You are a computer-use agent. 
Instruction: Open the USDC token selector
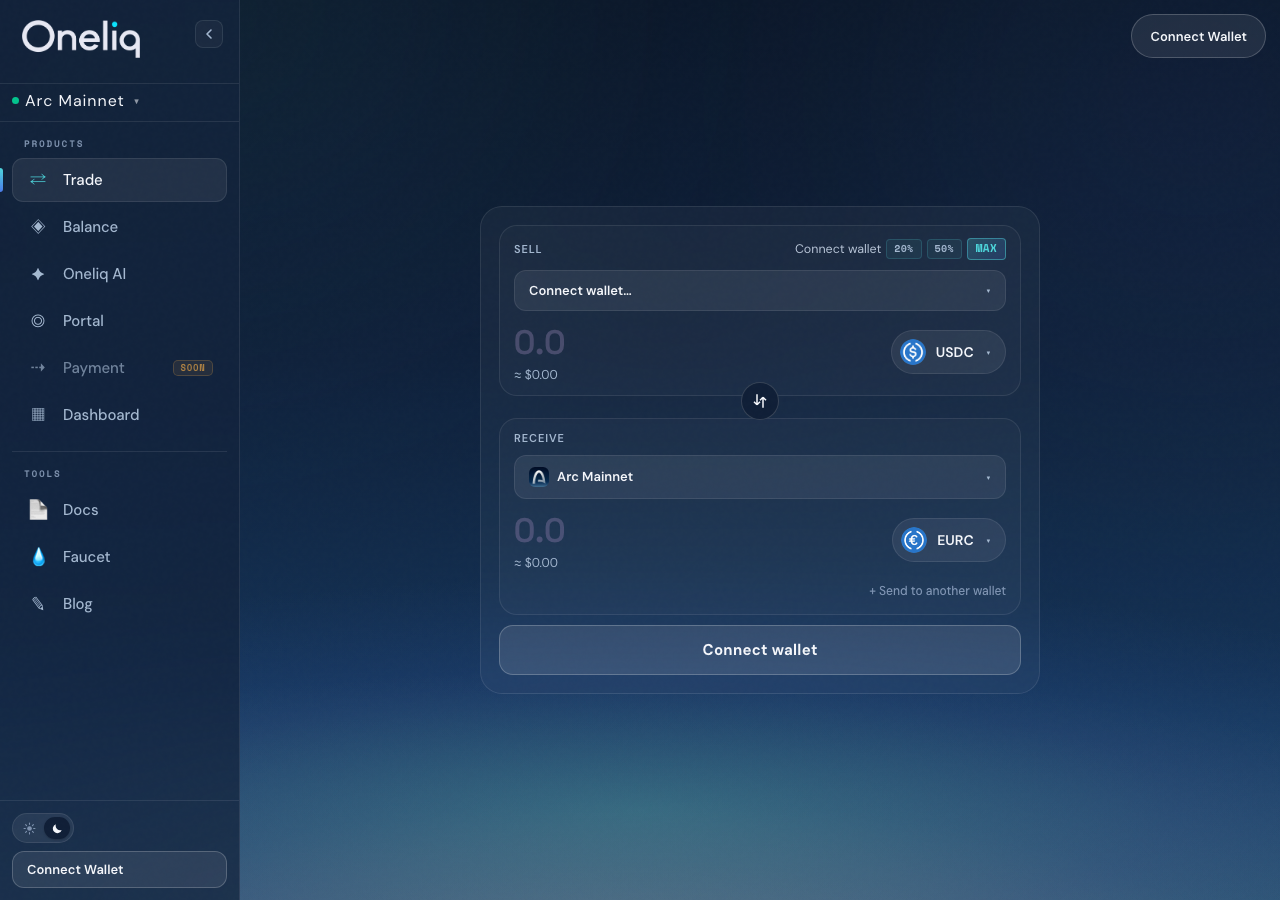pyautogui.click(x=948, y=352)
